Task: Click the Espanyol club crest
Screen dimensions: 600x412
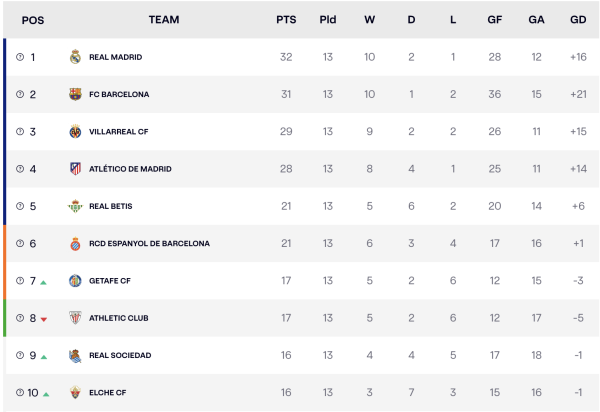Action: (x=75, y=244)
